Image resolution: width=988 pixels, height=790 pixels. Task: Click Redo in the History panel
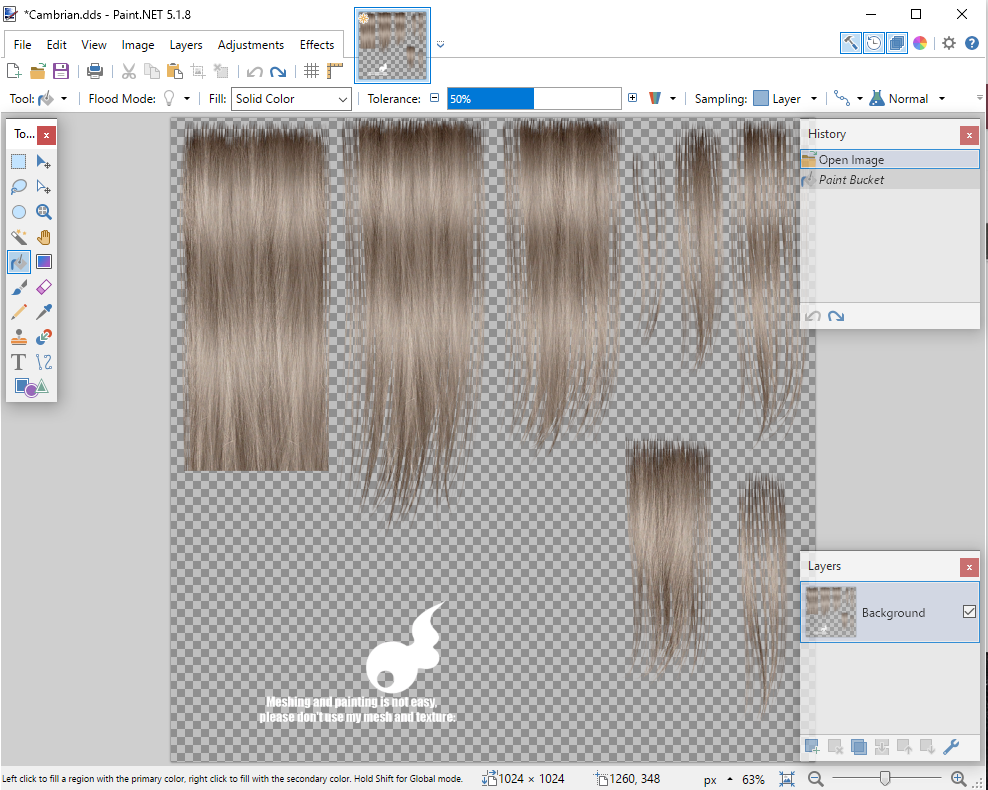pos(836,316)
